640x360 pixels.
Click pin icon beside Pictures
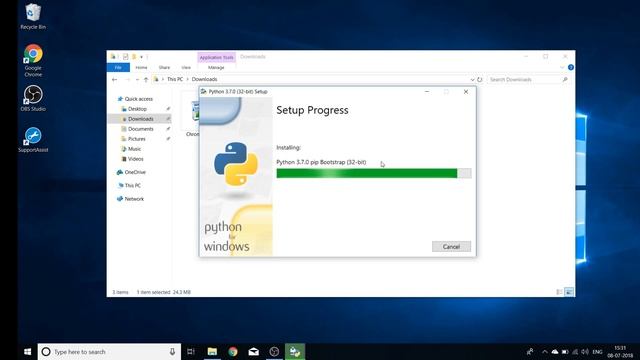[168, 139]
